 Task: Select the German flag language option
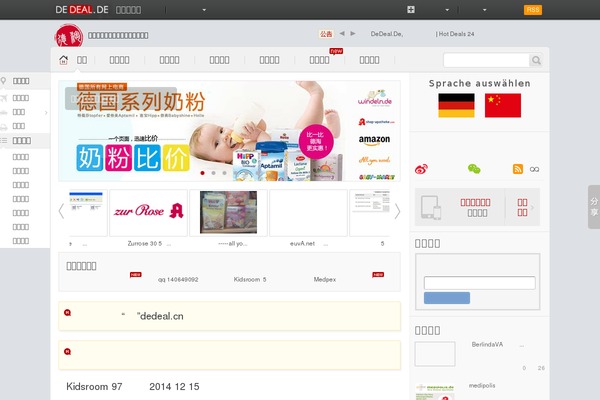456,105
